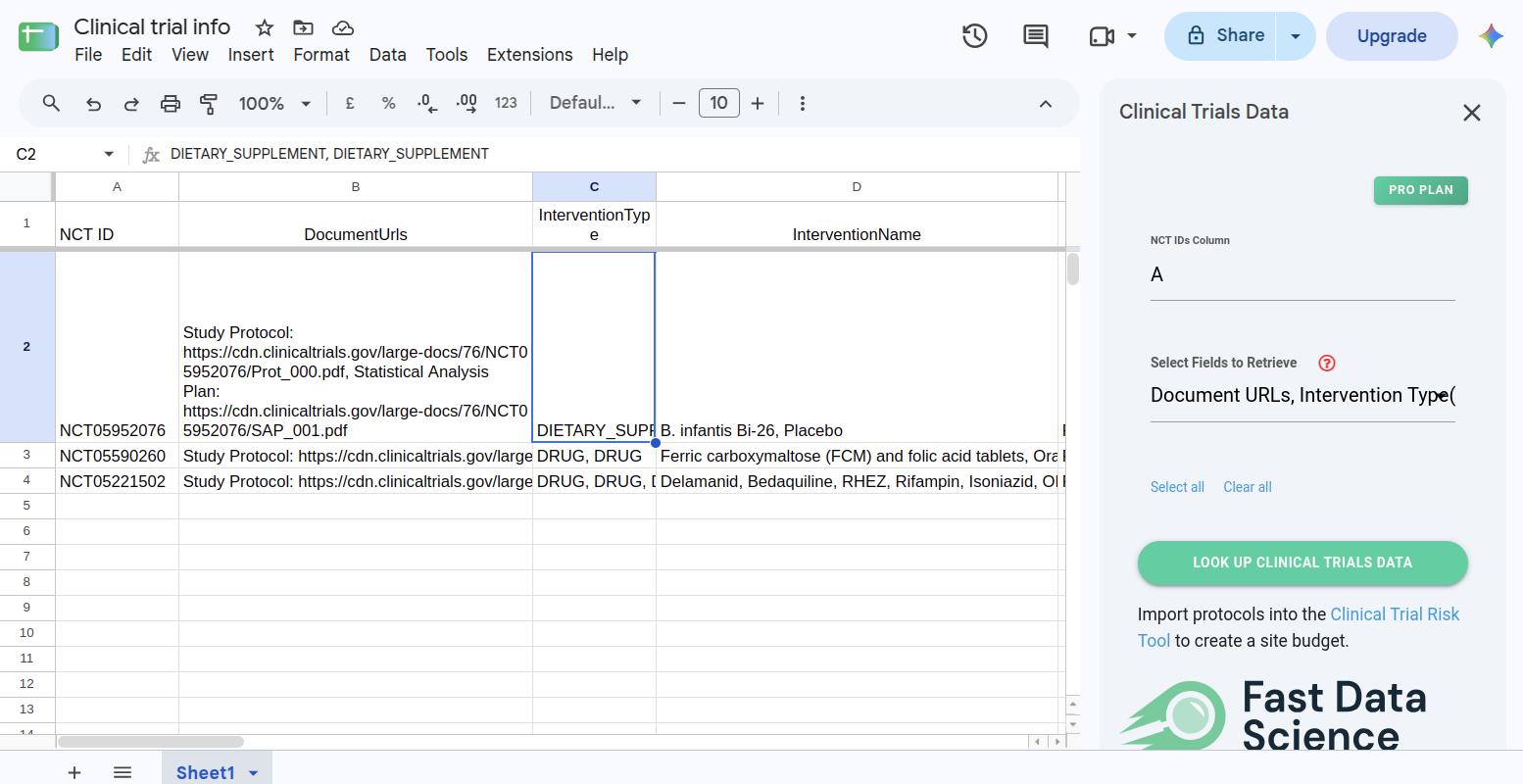Open the font family dropdown

point(595,103)
